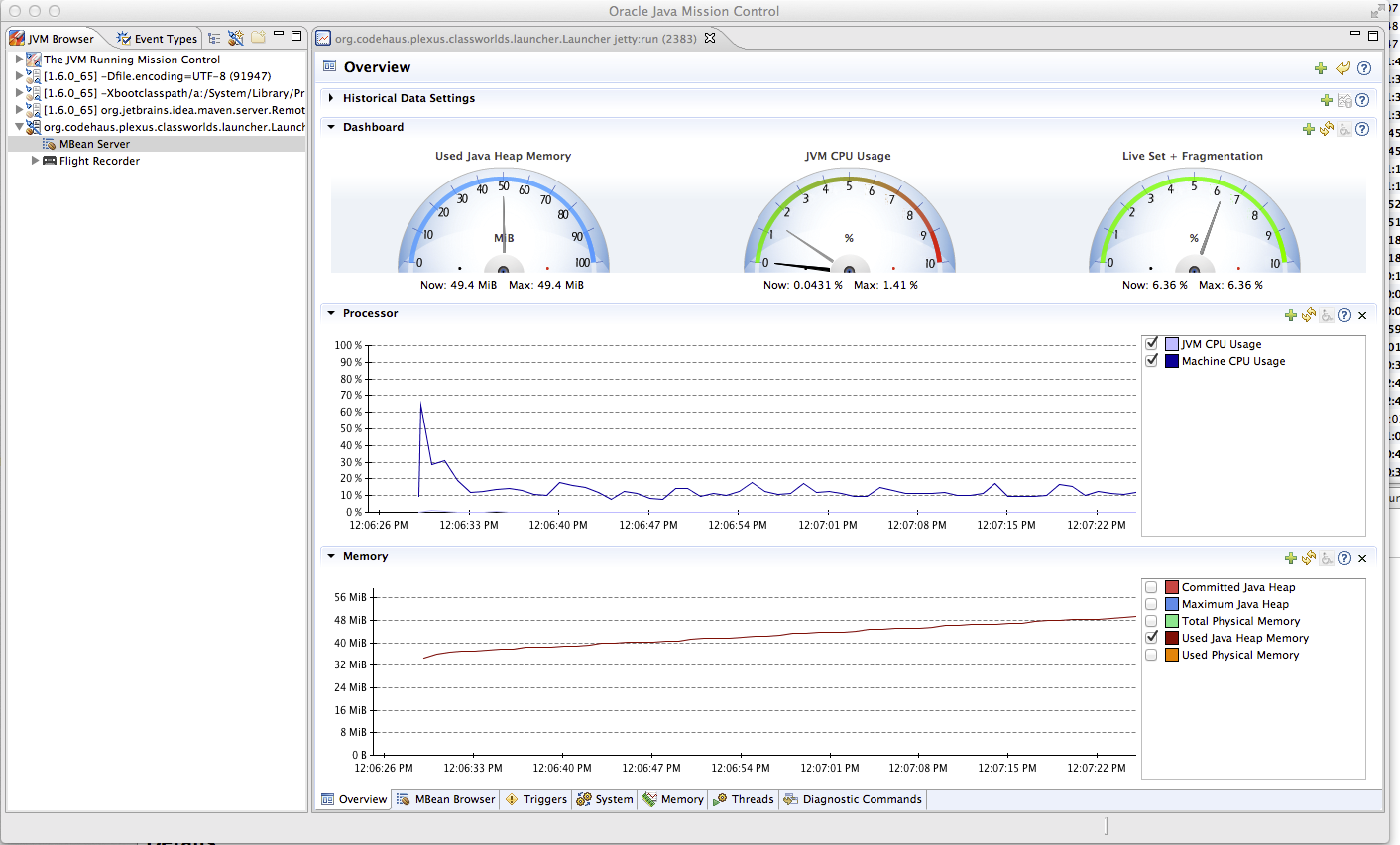
Task: Collapse the org.codehaus.plexus.classworlds.launcher node
Action: pyautogui.click(x=19, y=127)
